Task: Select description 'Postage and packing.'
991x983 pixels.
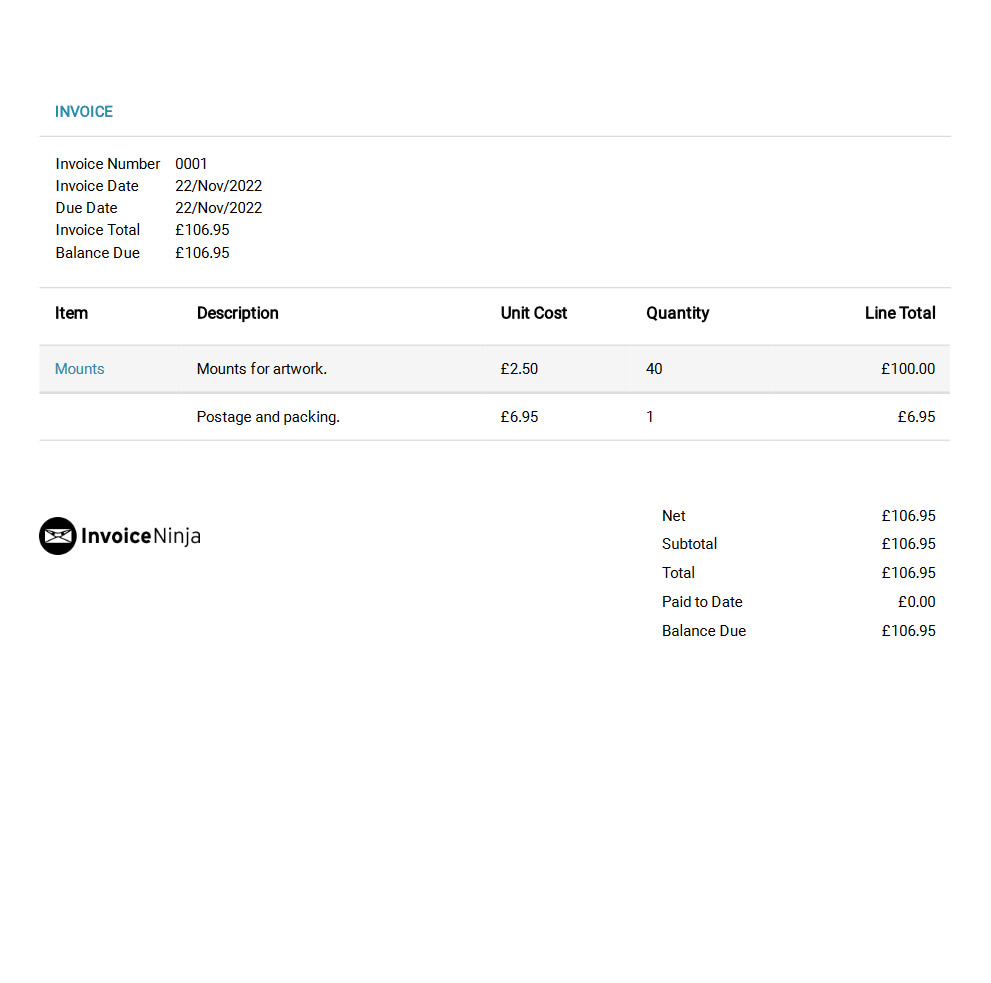Action: [268, 417]
